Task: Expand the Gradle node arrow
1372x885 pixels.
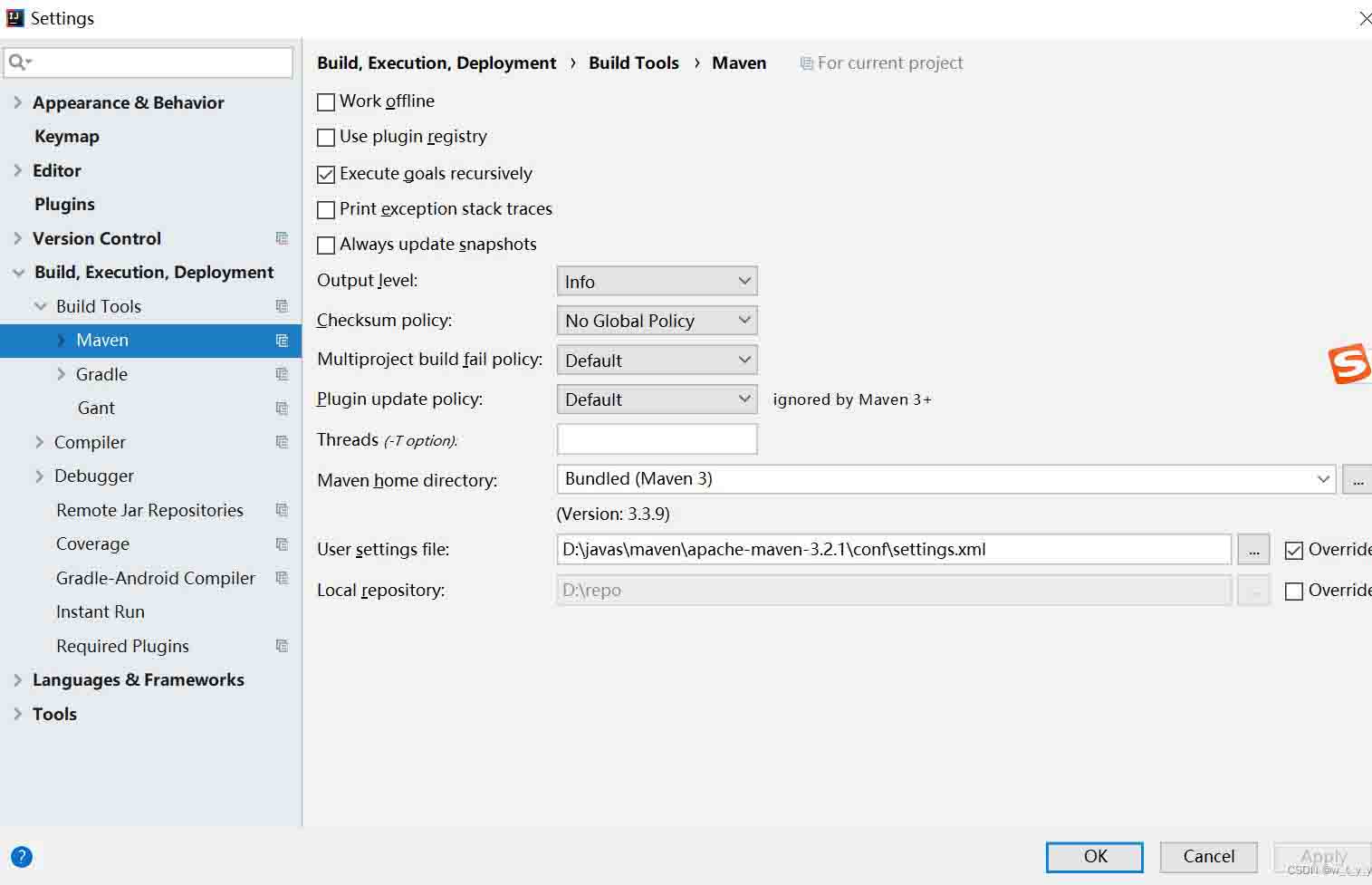Action: (61, 374)
